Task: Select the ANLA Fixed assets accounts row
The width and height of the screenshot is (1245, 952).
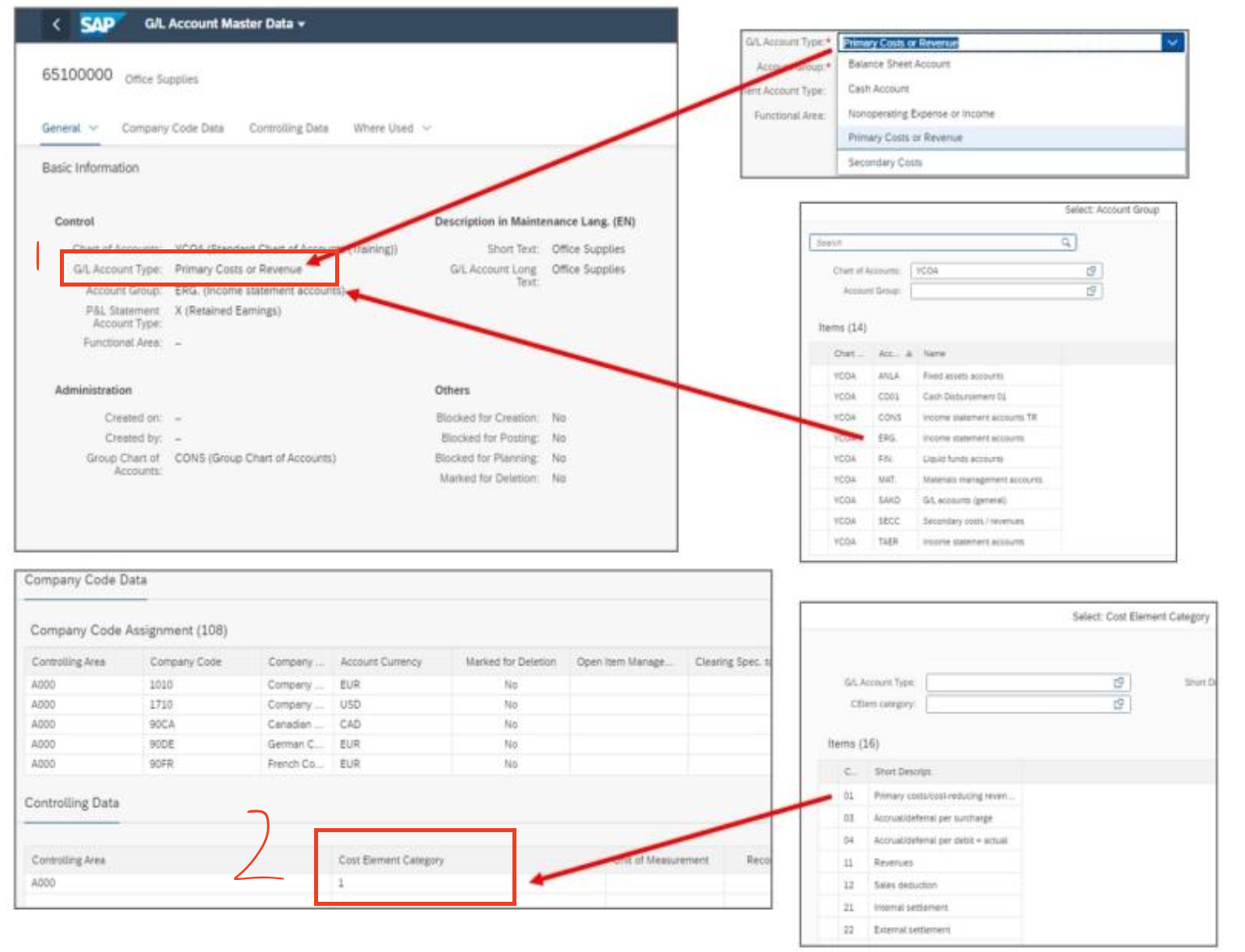Action: click(935, 376)
